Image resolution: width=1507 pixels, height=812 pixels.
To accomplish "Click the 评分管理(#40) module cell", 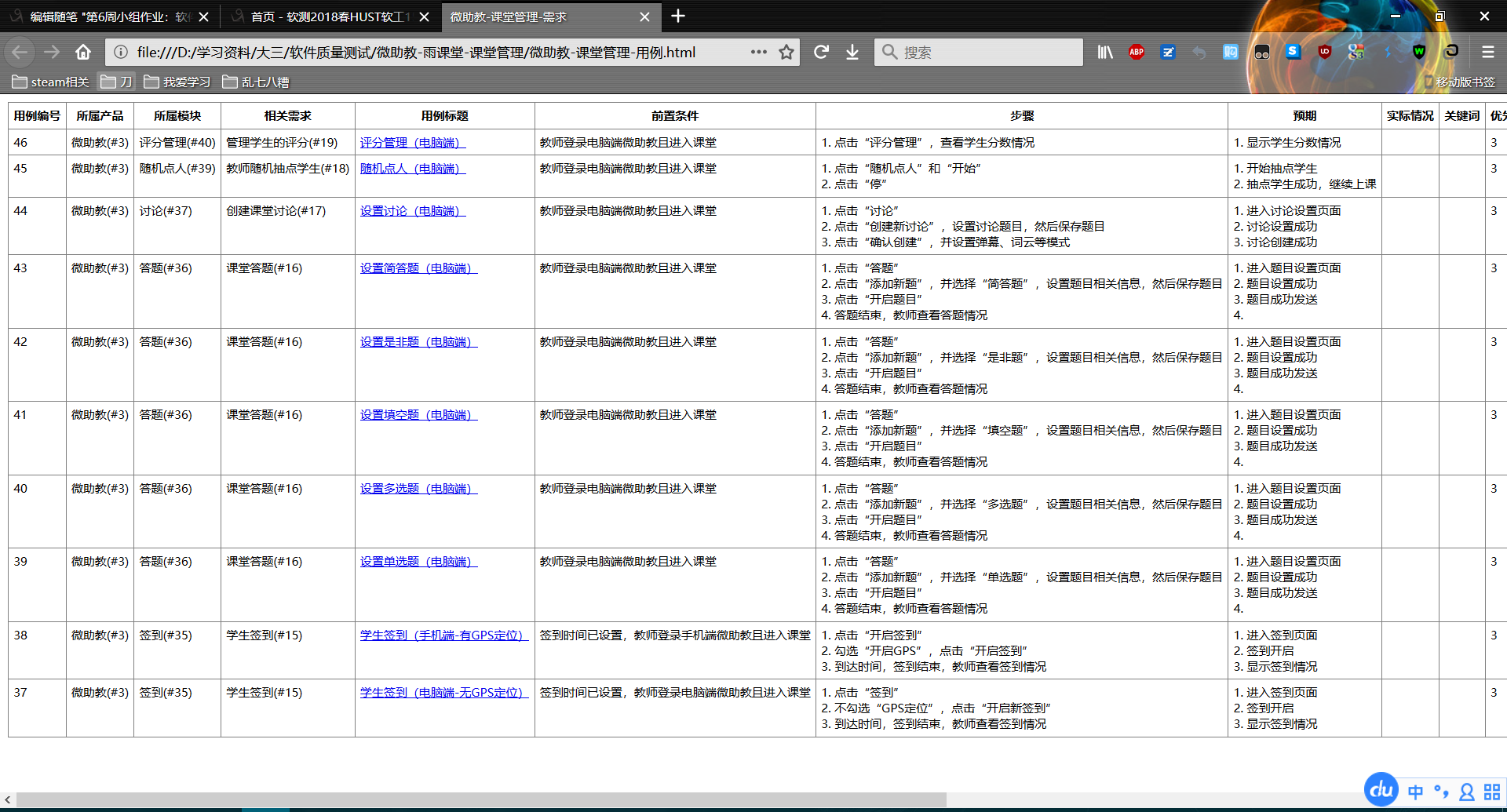I will (177, 142).
